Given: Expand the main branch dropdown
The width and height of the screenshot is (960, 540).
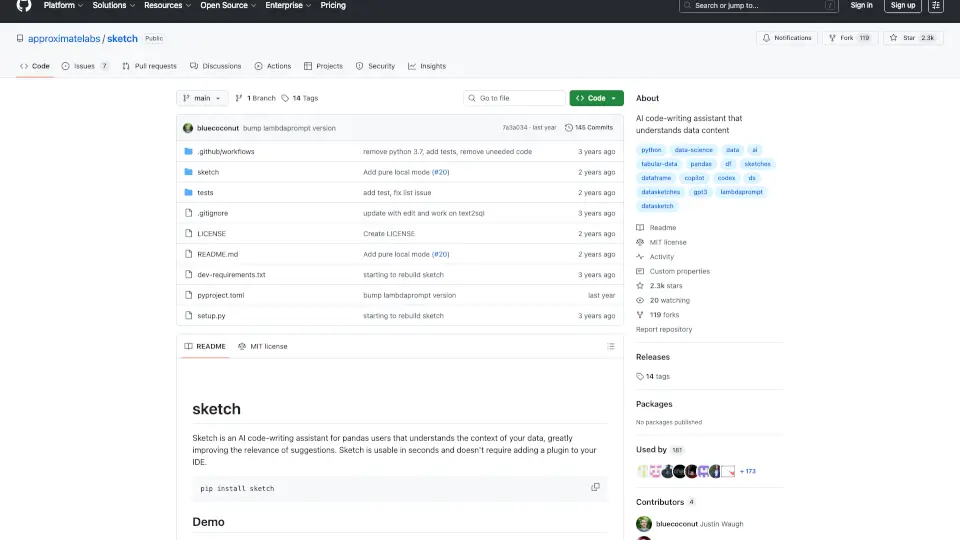Looking at the screenshot, I should coord(202,98).
